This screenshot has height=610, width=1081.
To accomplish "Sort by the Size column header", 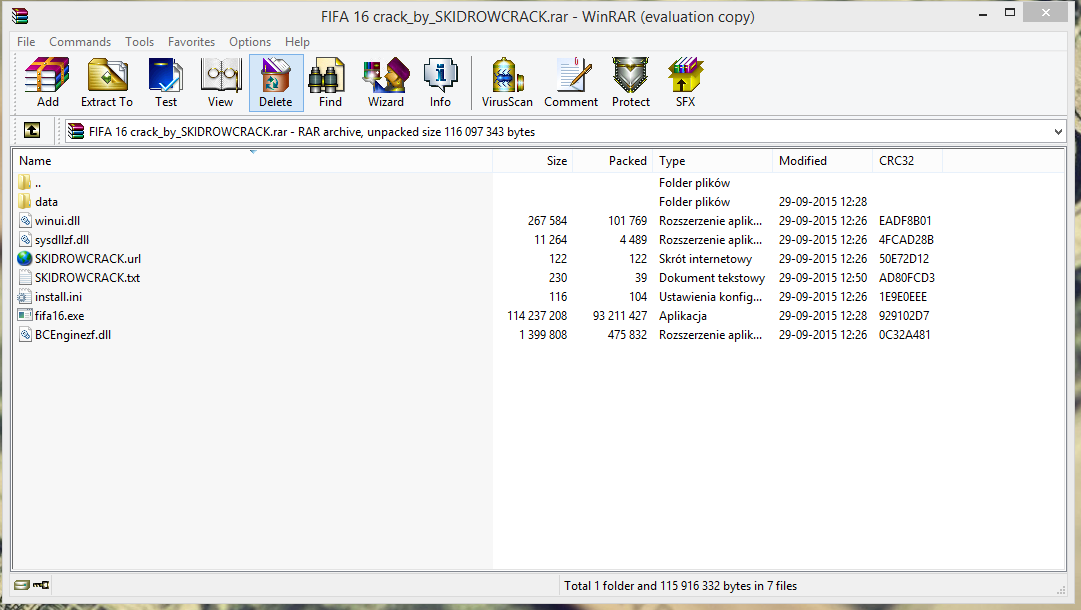I will click(532, 161).
